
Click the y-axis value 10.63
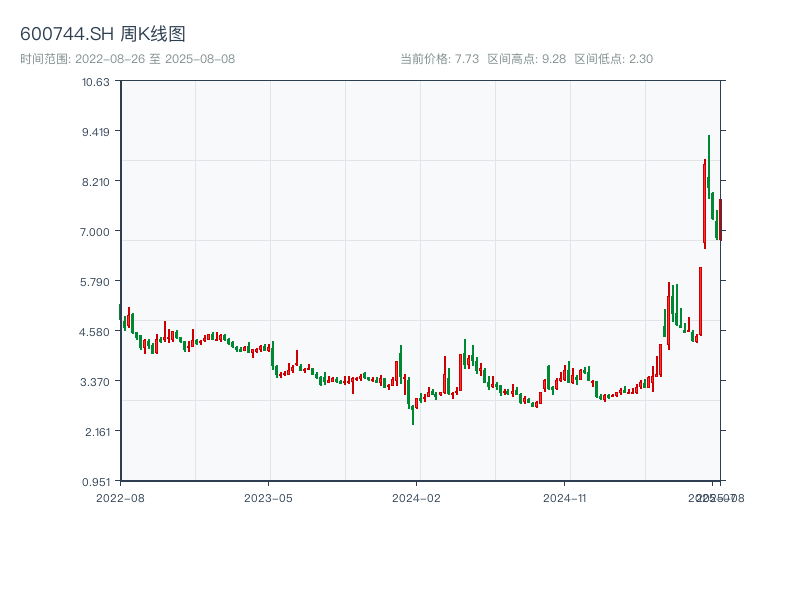96,82
